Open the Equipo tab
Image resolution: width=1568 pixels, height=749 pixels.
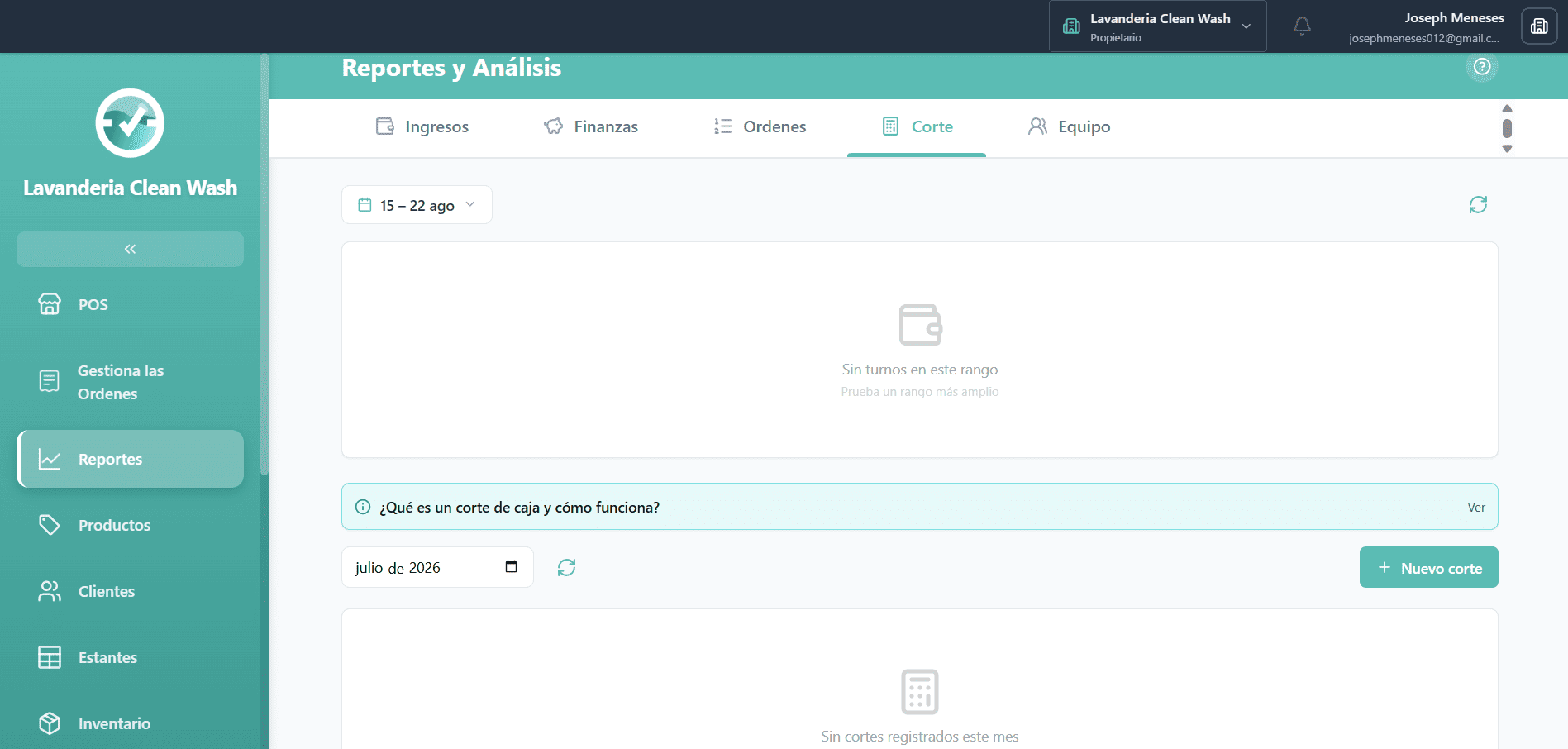[1069, 127]
